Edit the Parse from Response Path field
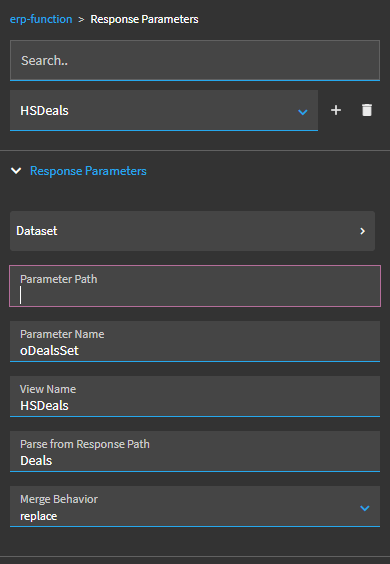The width and height of the screenshot is (390, 564). point(195,451)
